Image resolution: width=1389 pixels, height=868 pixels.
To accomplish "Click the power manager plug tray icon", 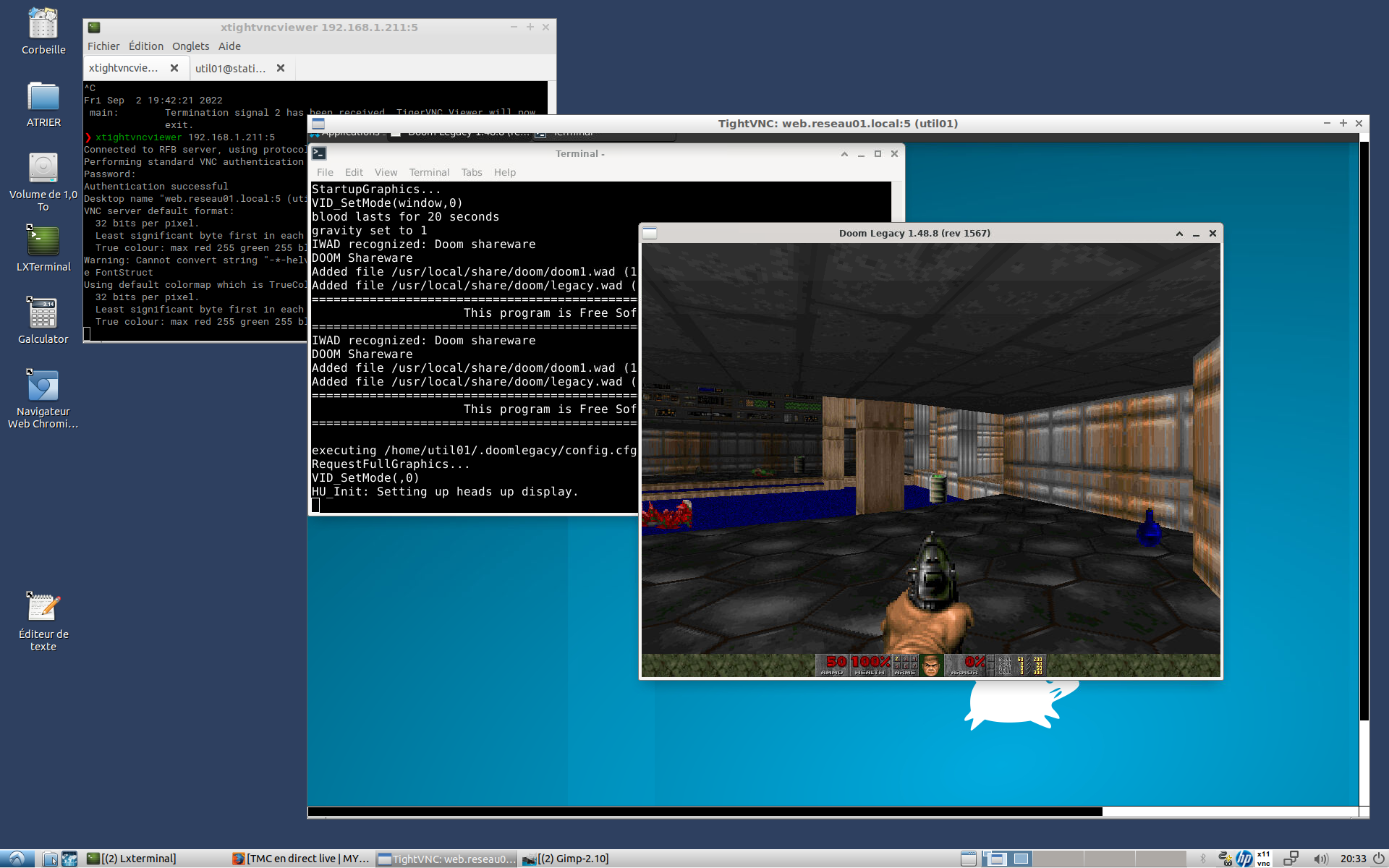I will [1225, 859].
